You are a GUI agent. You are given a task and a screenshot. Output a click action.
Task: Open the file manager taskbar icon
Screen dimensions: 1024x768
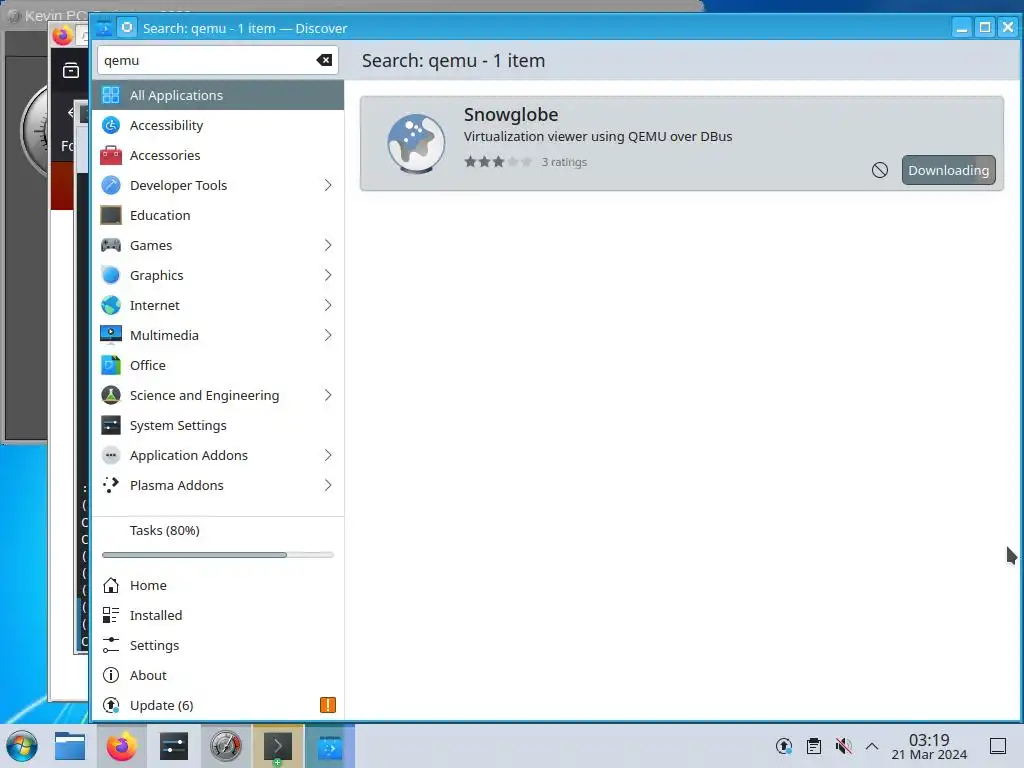coord(70,746)
